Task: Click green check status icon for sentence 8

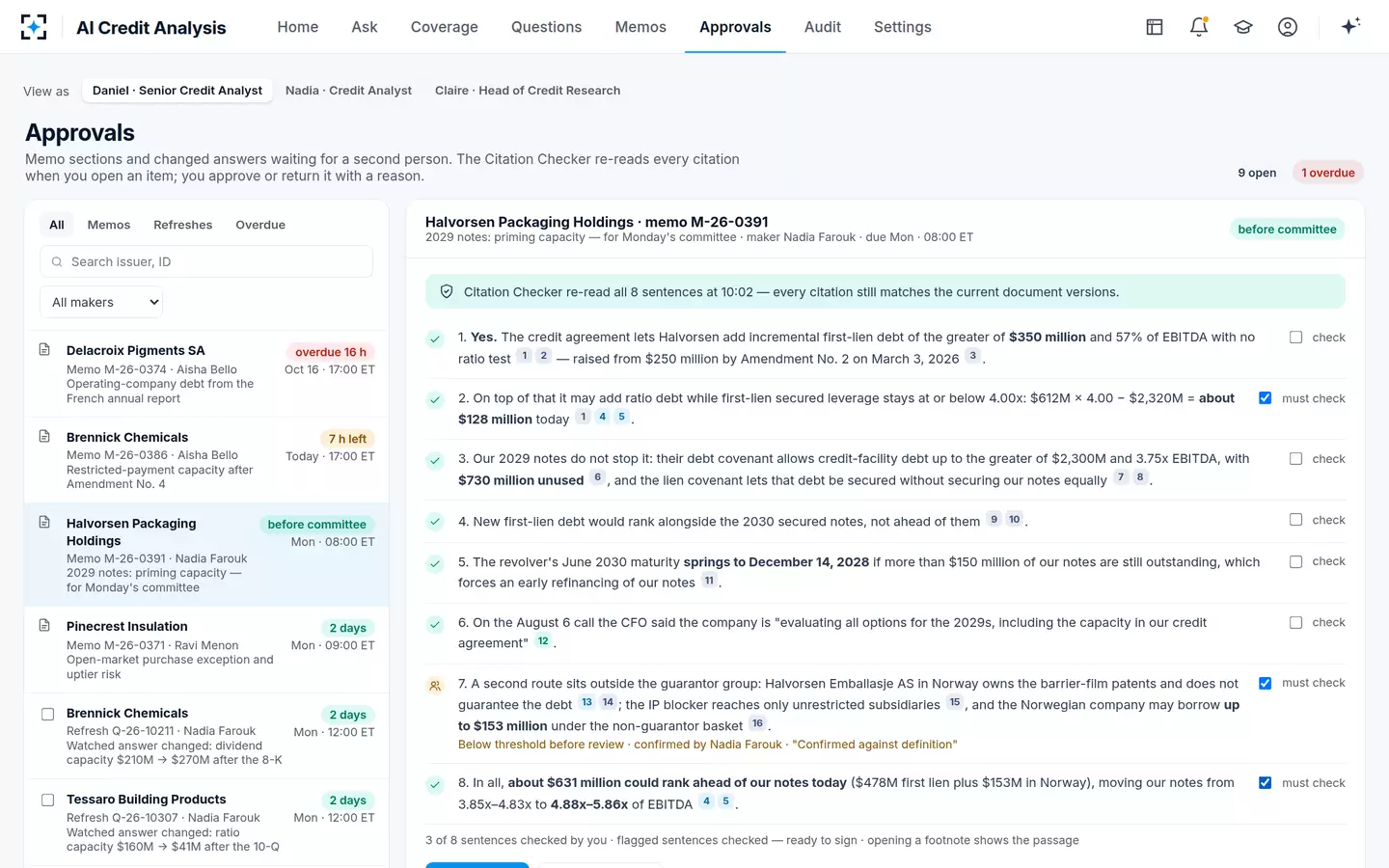Action: [435, 784]
